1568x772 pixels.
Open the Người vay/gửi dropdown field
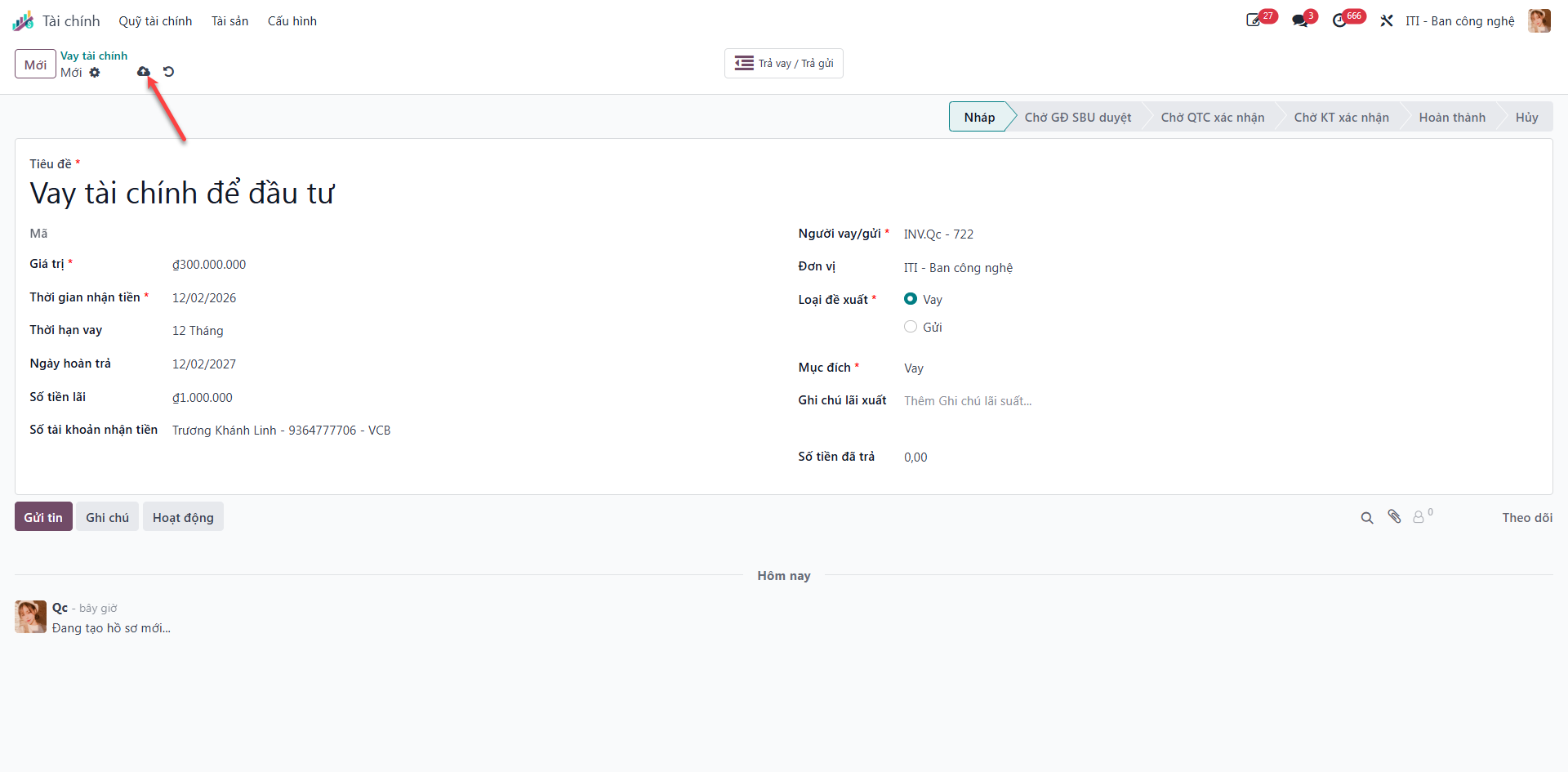tap(1220, 234)
